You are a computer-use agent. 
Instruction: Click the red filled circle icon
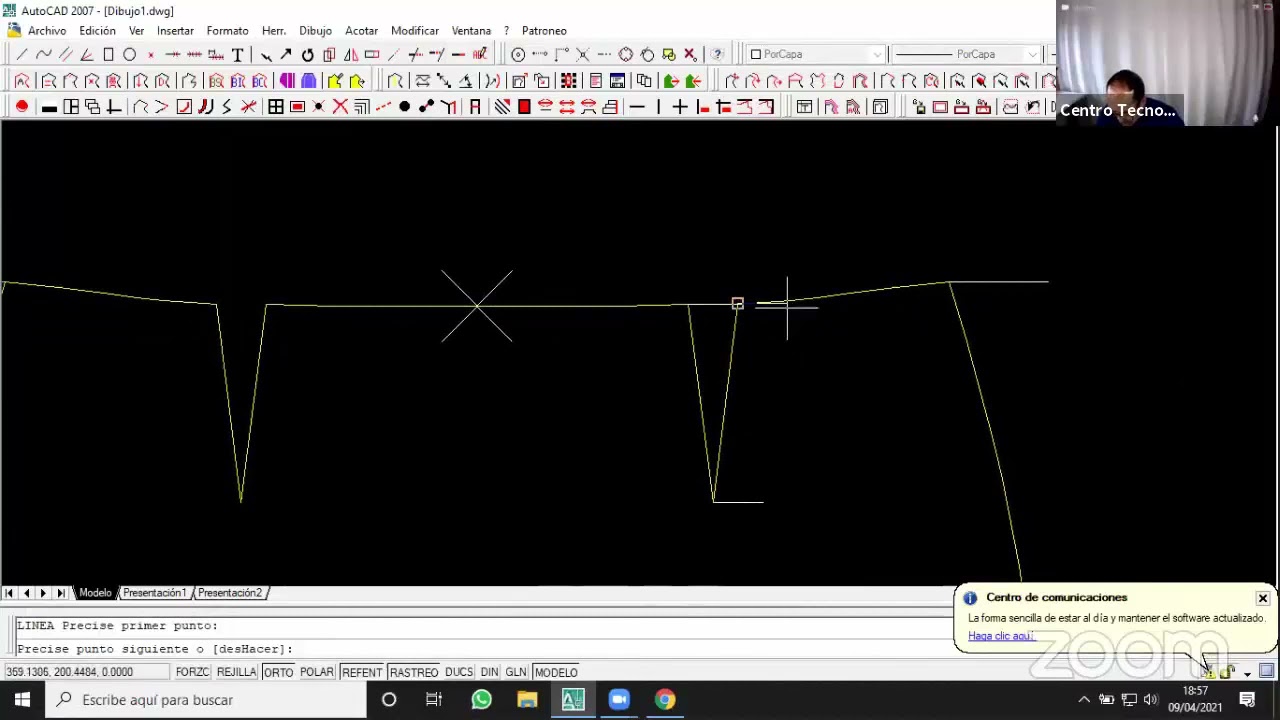[x=22, y=107]
